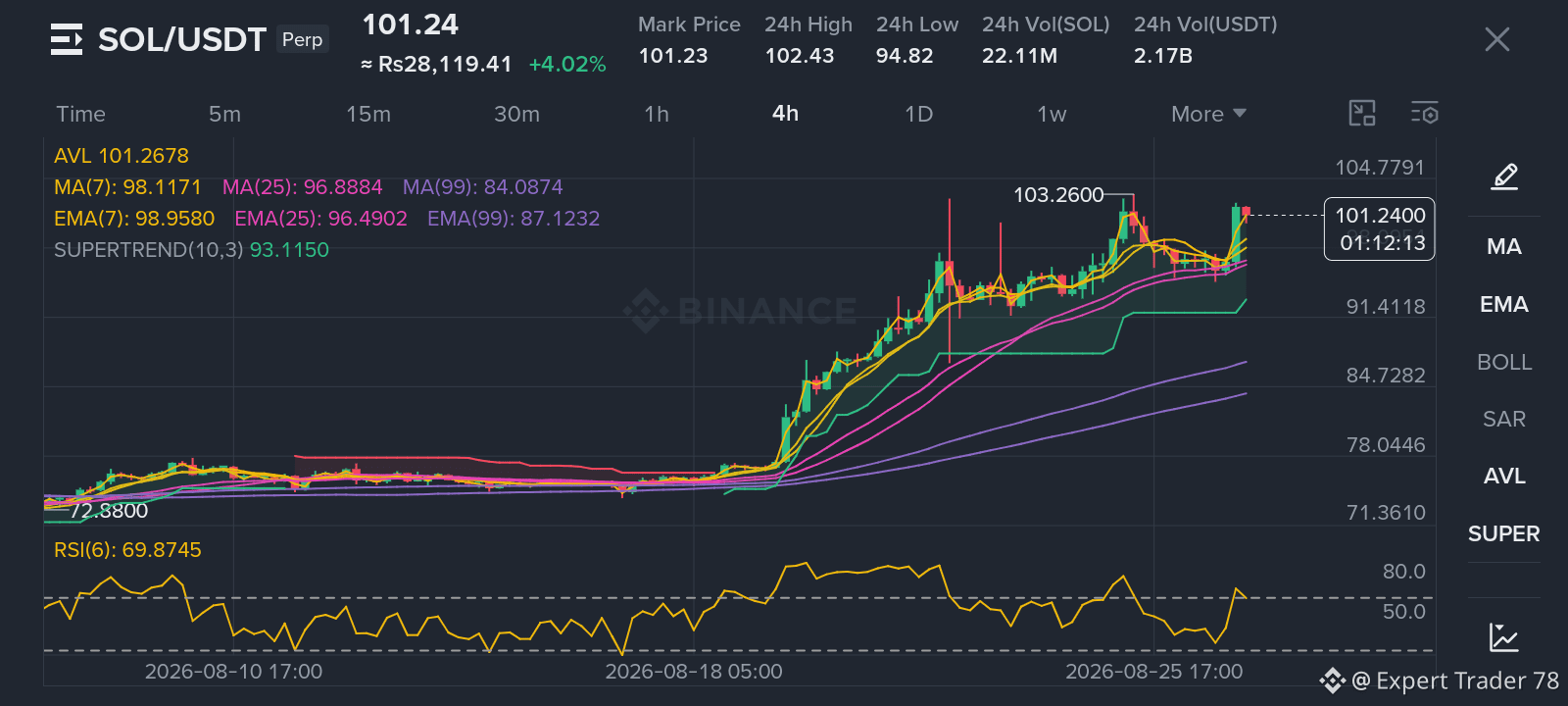This screenshot has width=1568, height=706.
Task: Click the EMA(7): 98.9580 legend
Action: pos(134,219)
